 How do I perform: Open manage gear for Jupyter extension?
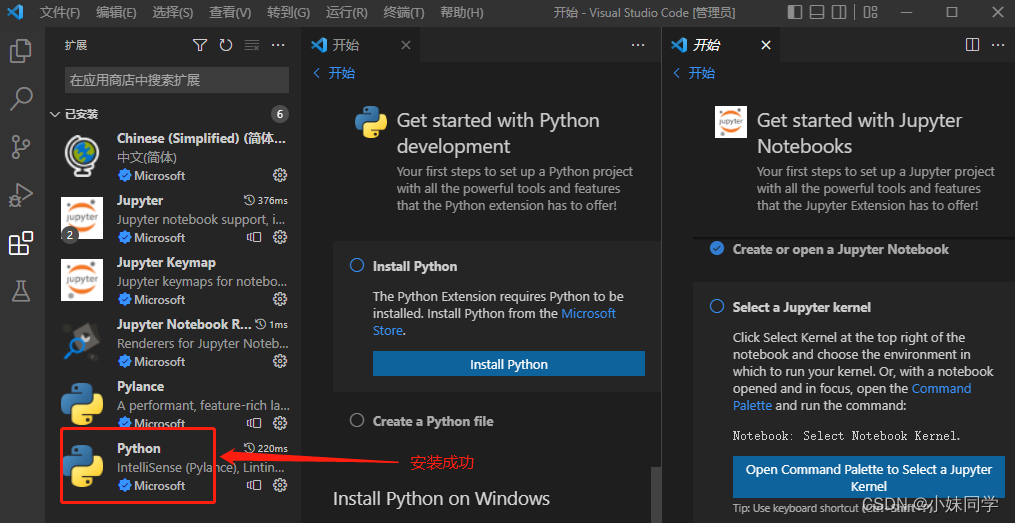[x=280, y=237]
